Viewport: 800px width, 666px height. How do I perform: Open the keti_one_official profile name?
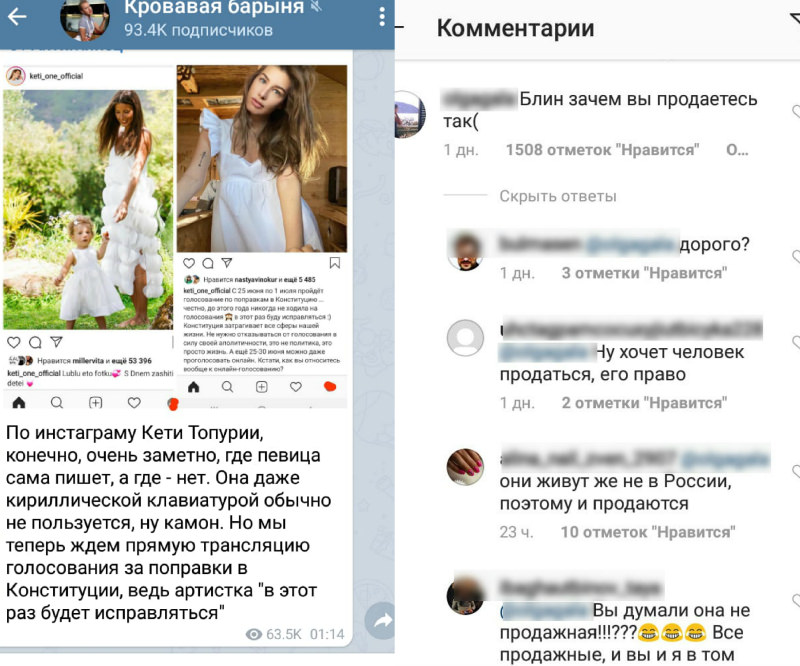(56, 76)
